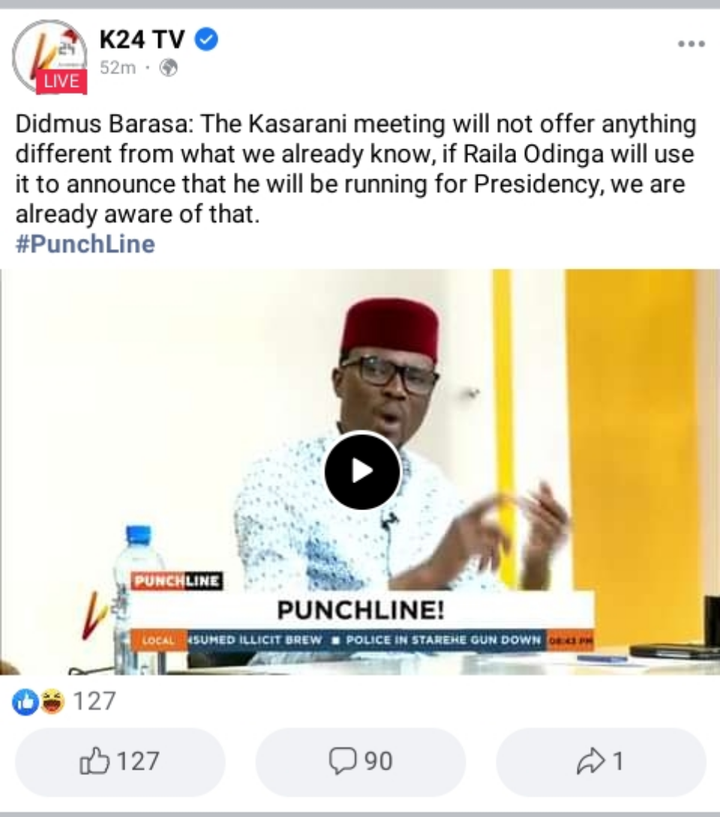Image resolution: width=720 pixels, height=817 pixels.
Task: View the 127 reactions count list
Action: pos(94,701)
